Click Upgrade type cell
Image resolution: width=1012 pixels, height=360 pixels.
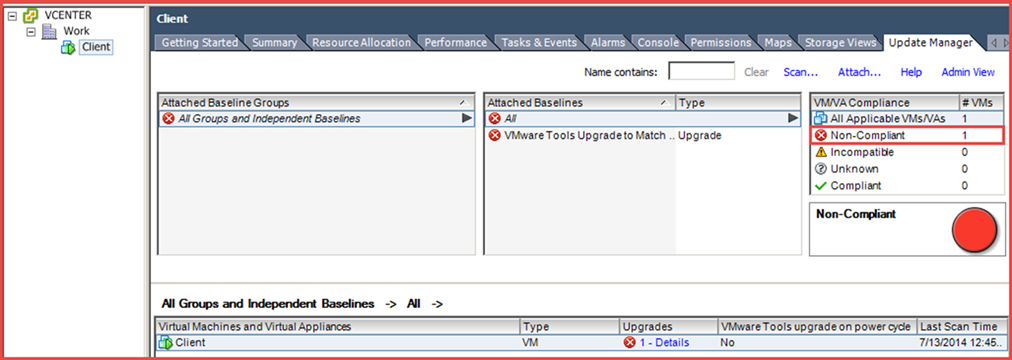[700, 135]
